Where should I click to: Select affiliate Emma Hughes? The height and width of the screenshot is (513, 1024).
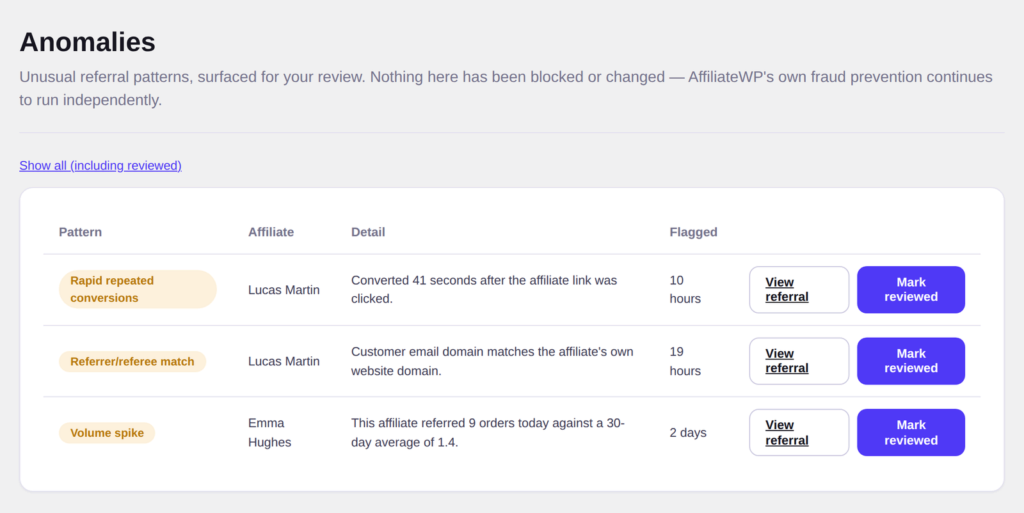(x=270, y=432)
